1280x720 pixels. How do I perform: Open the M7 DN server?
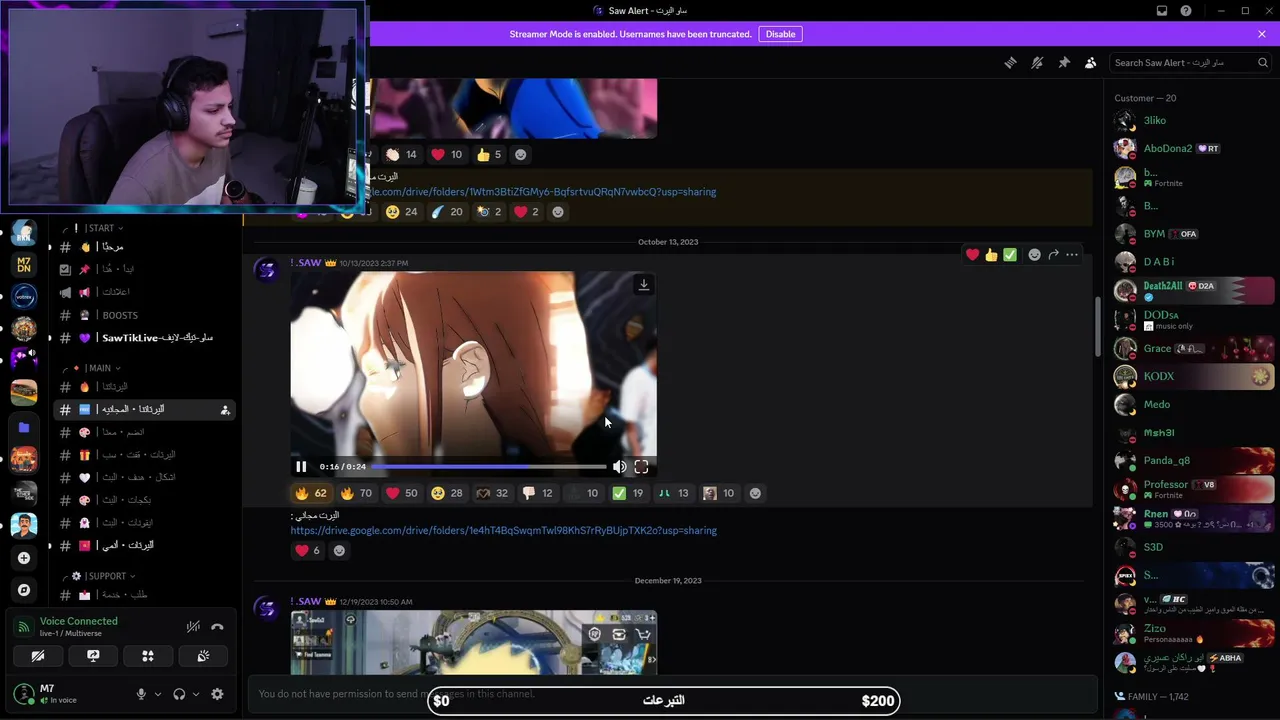click(24, 265)
